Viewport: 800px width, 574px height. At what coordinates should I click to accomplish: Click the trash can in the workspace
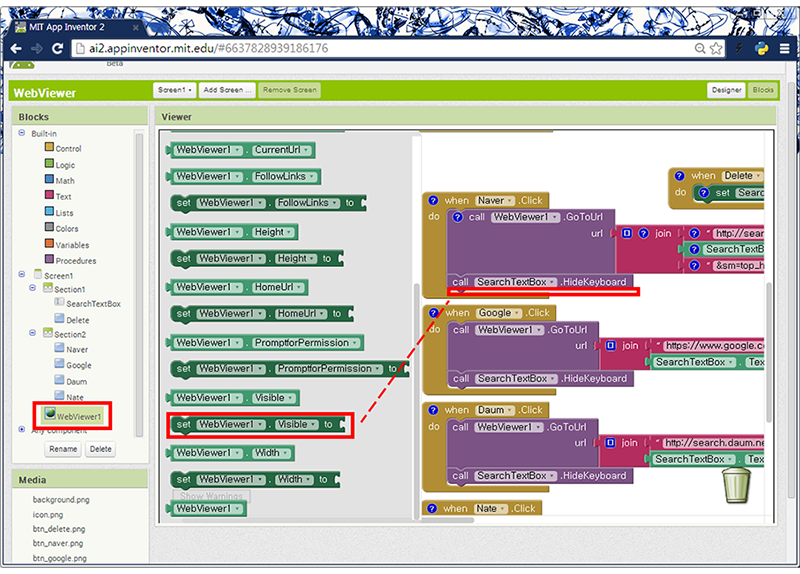point(736,485)
